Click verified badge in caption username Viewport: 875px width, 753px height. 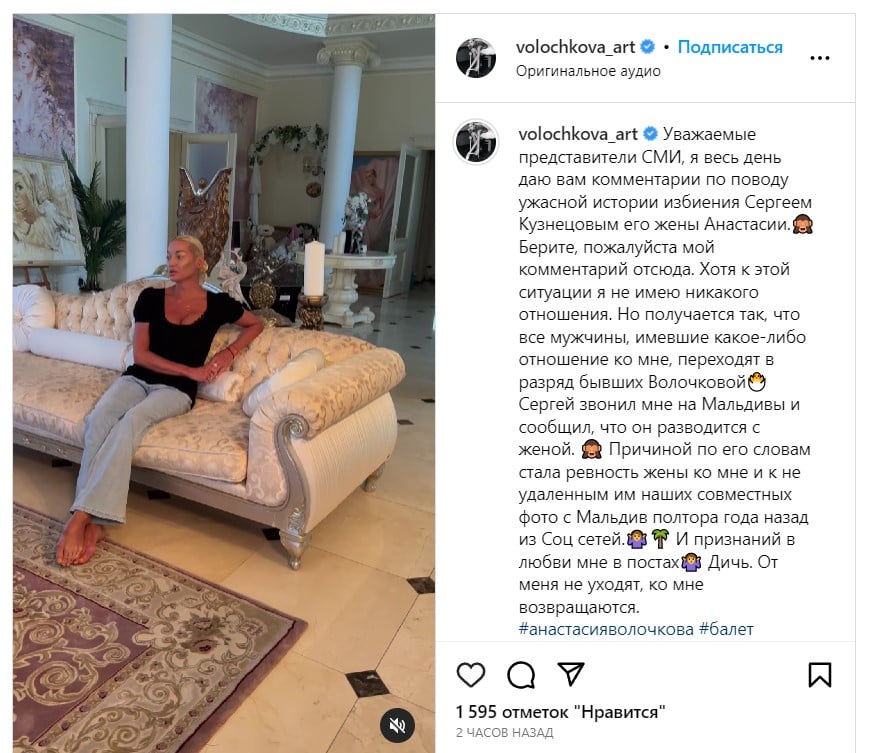point(650,134)
